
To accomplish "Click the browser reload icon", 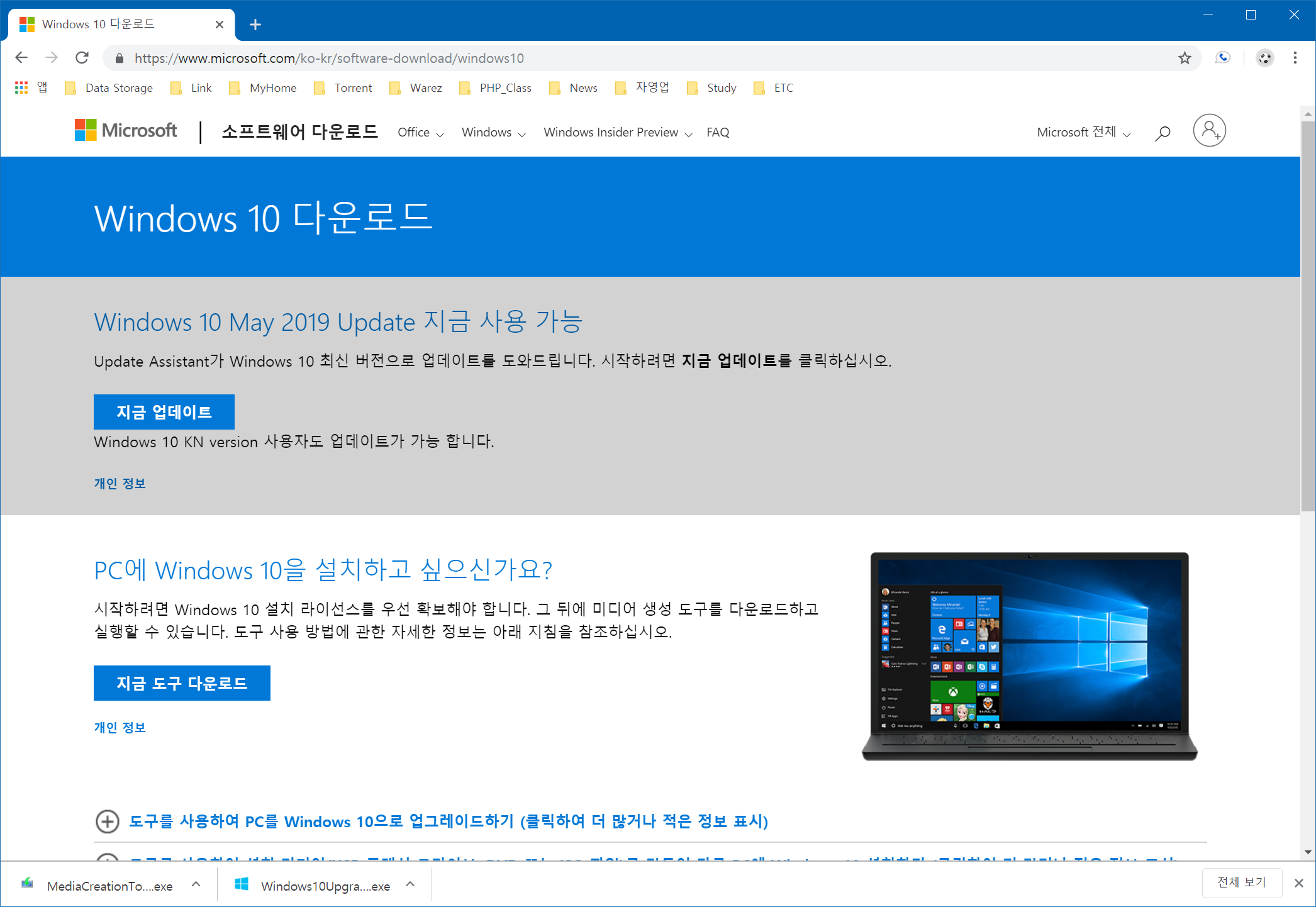I will (82, 58).
